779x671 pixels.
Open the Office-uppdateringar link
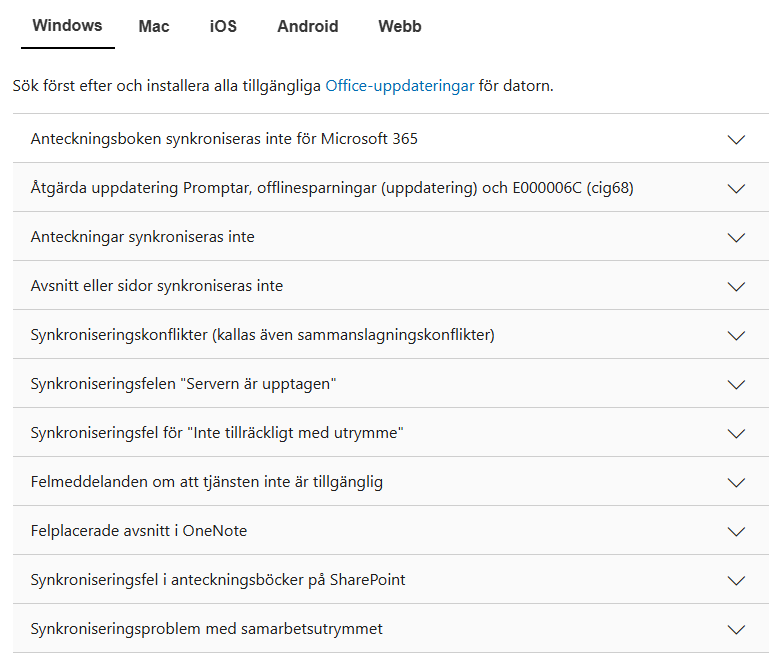tap(400, 86)
